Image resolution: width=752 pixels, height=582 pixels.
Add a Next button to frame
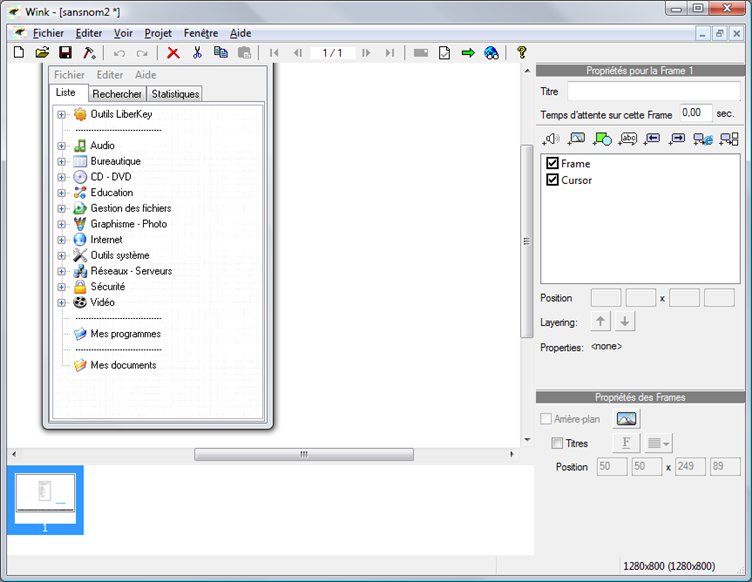coord(677,139)
